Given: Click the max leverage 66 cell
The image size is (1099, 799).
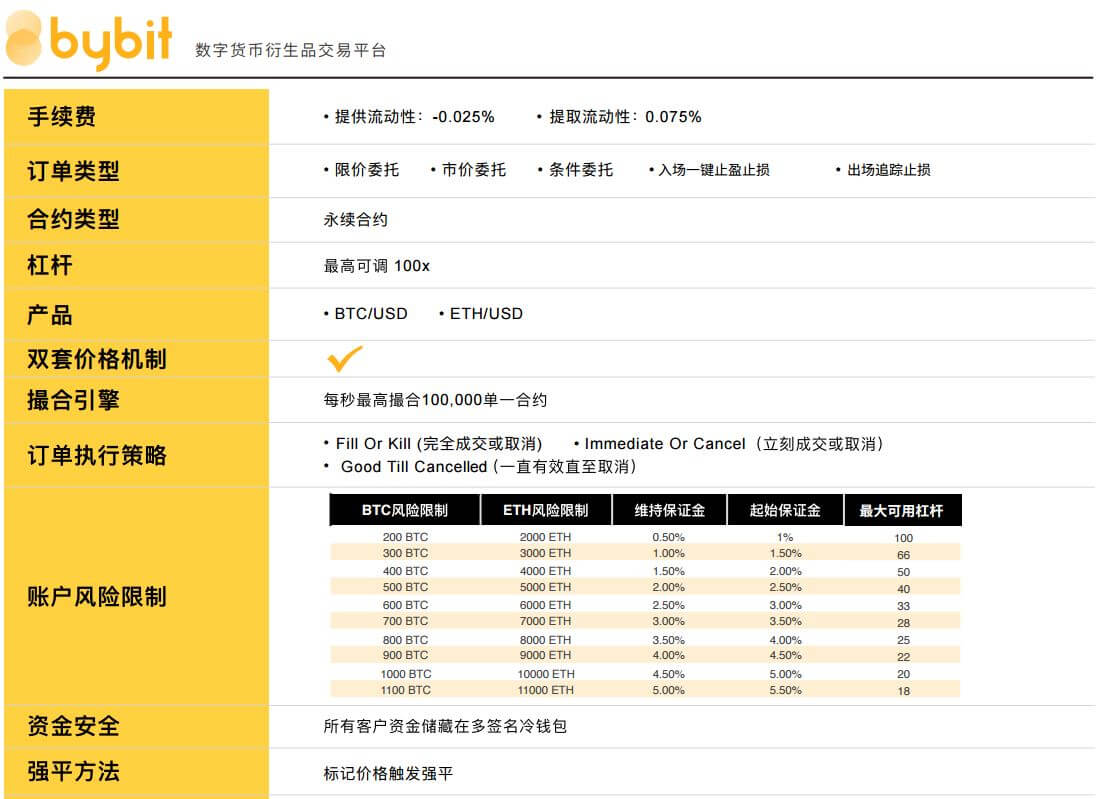Looking at the screenshot, I should (x=903, y=554).
